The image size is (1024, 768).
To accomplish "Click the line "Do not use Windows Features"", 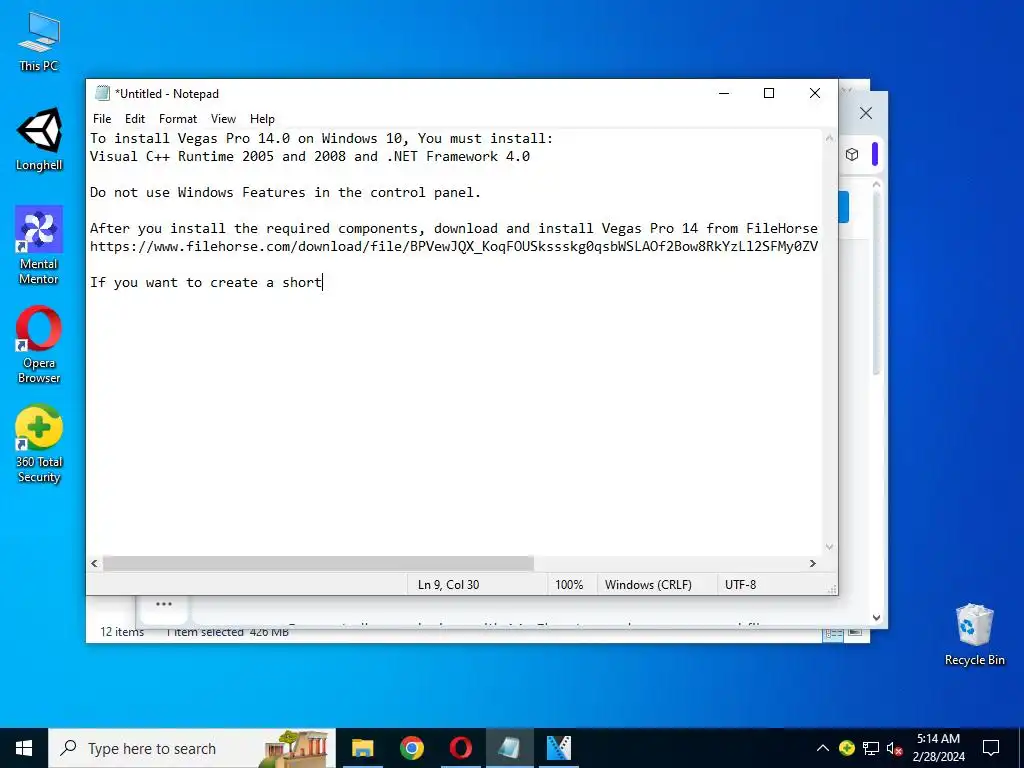I will 285,192.
